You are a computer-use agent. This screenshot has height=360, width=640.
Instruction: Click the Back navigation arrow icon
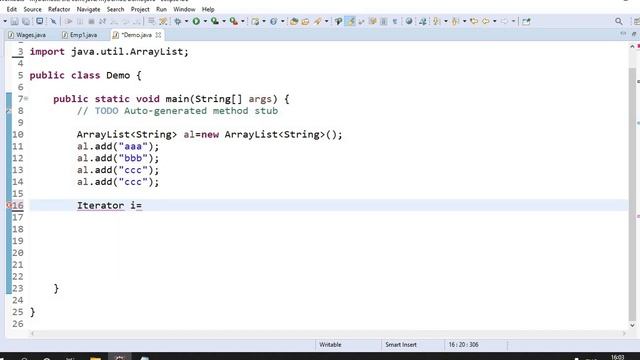486,21
